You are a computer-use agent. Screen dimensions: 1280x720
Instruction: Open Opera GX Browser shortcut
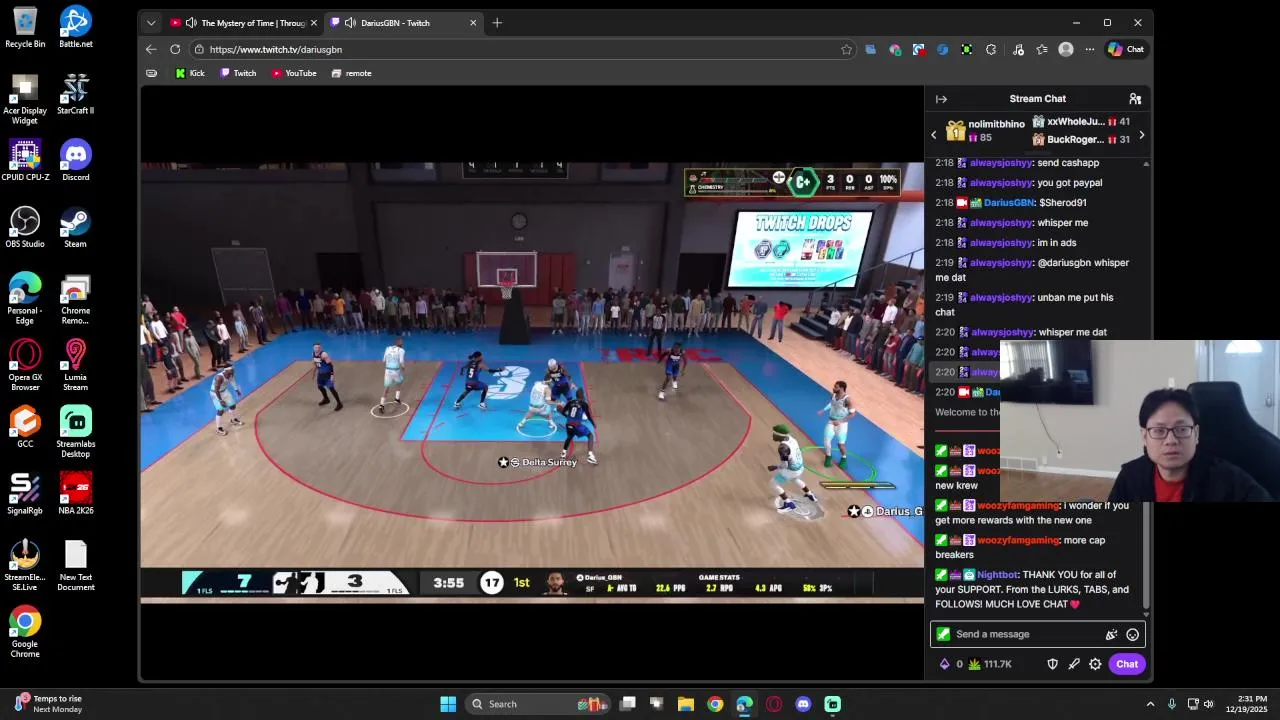click(25, 365)
